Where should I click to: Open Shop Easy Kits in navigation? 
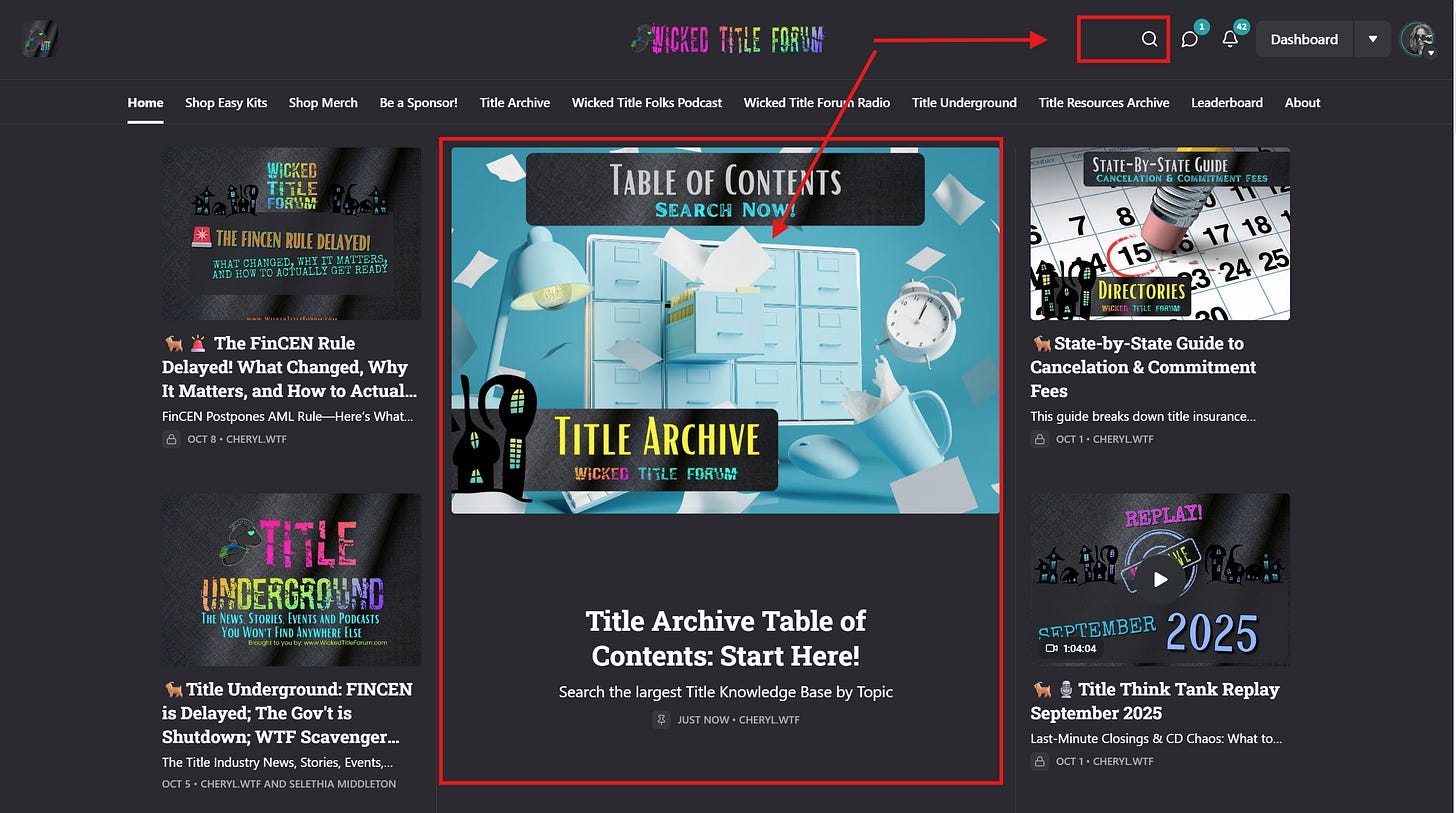click(x=226, y=102)
